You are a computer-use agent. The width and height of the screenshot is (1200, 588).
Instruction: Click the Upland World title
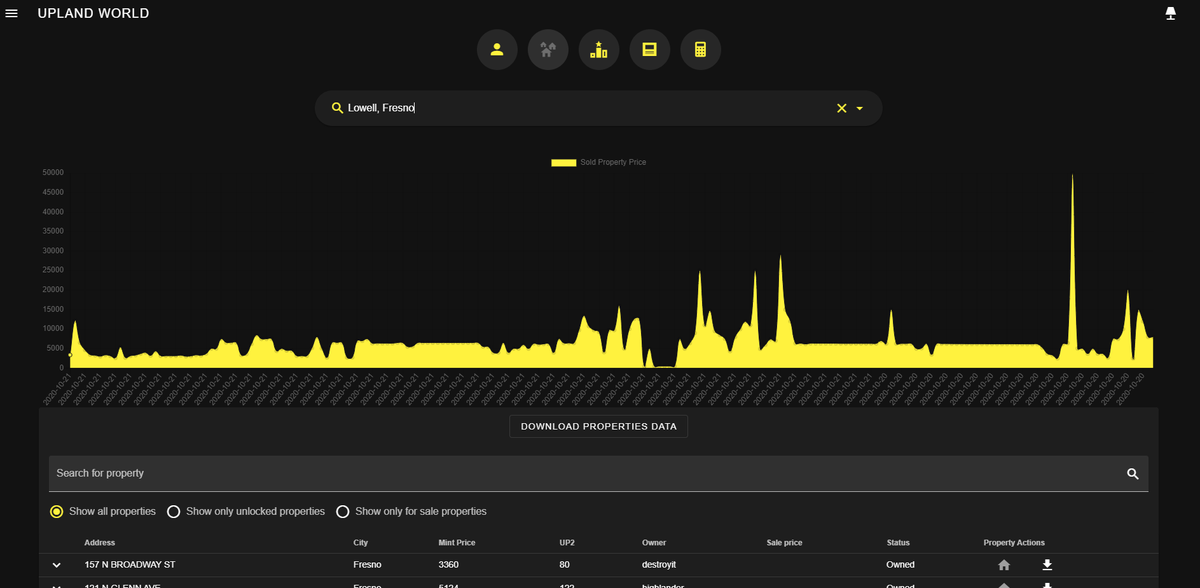[93, 14]
